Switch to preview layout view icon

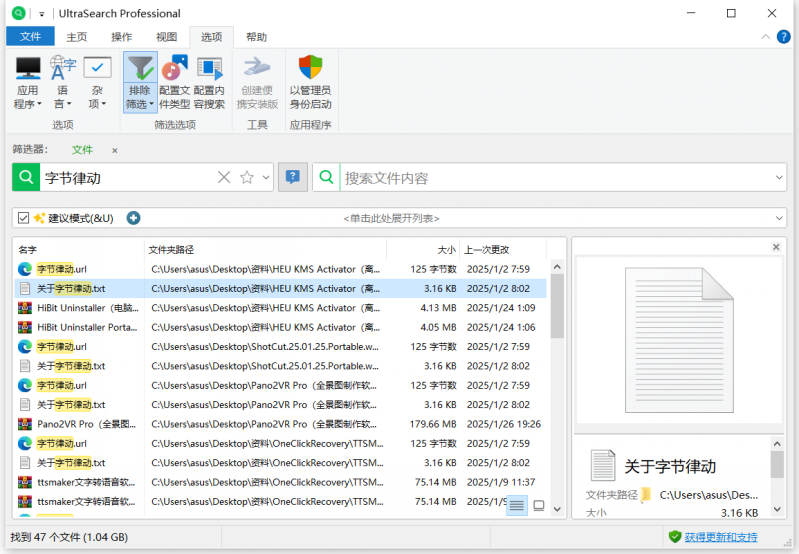point(539,505)
